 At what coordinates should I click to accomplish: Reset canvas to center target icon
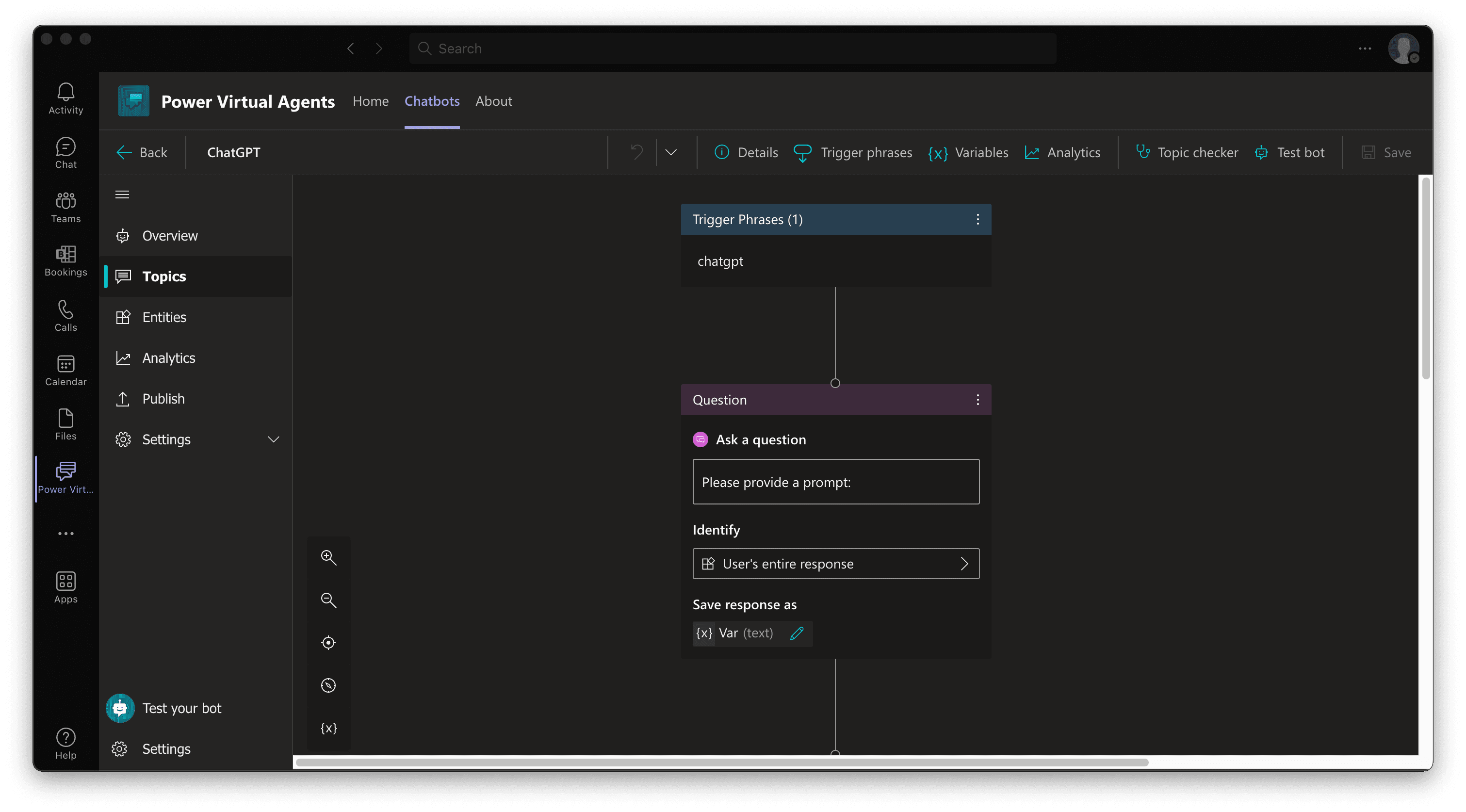pyautogui.click(x=328, y=643)
